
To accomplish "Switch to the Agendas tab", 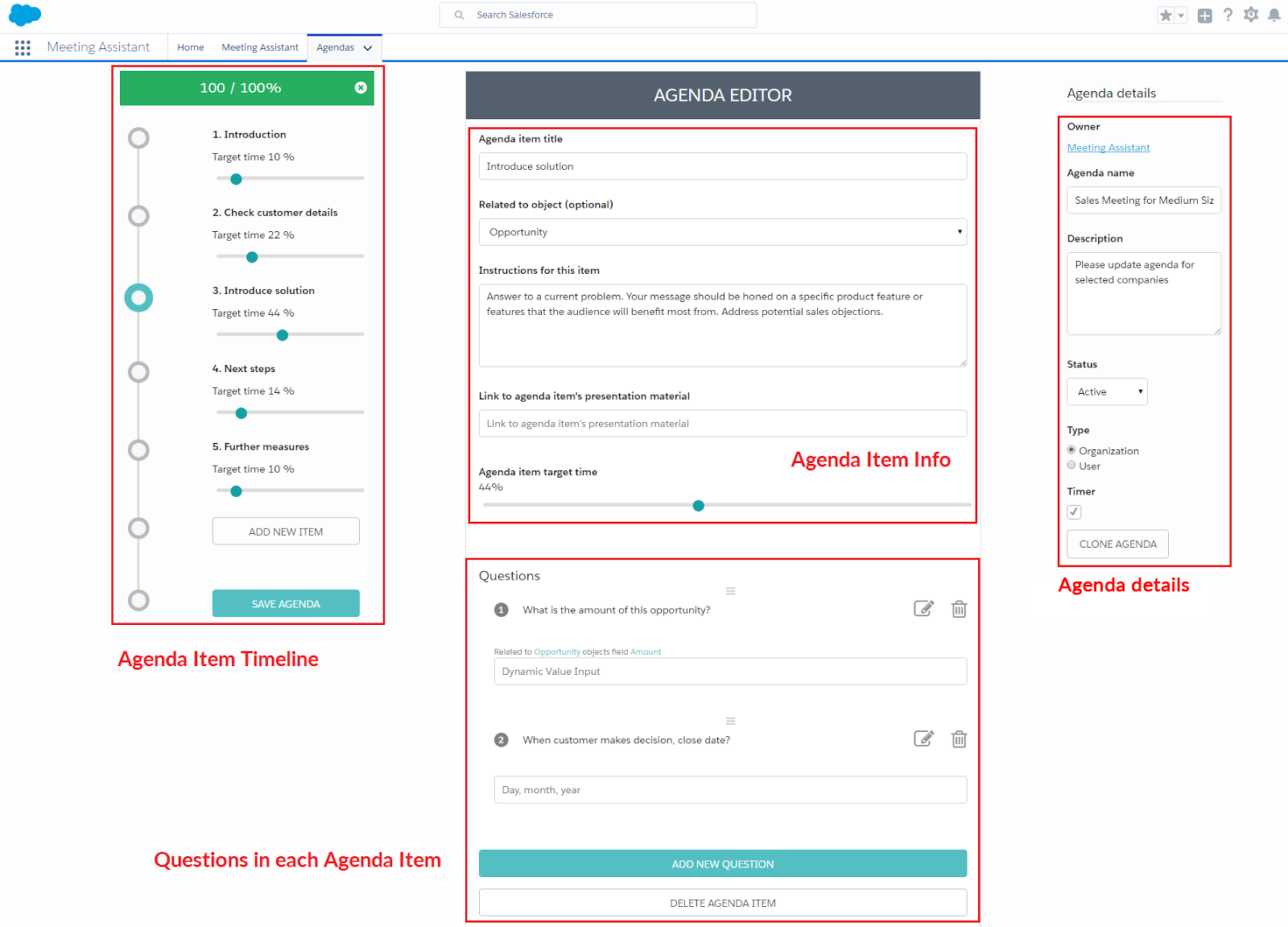I will pyautogui.click(x=336, y=48).
